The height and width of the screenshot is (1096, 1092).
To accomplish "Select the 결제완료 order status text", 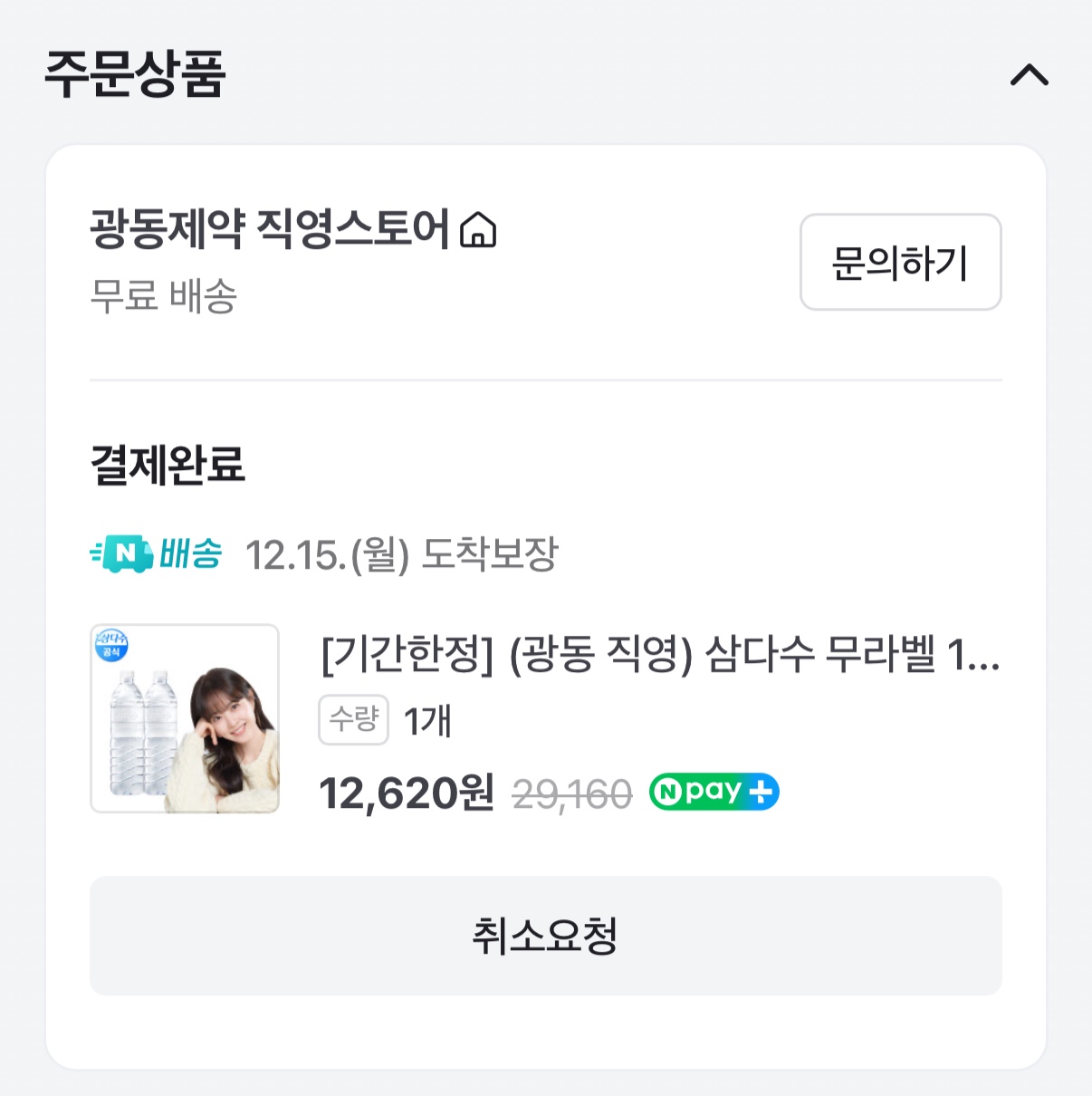I will [x=168, y=465].
